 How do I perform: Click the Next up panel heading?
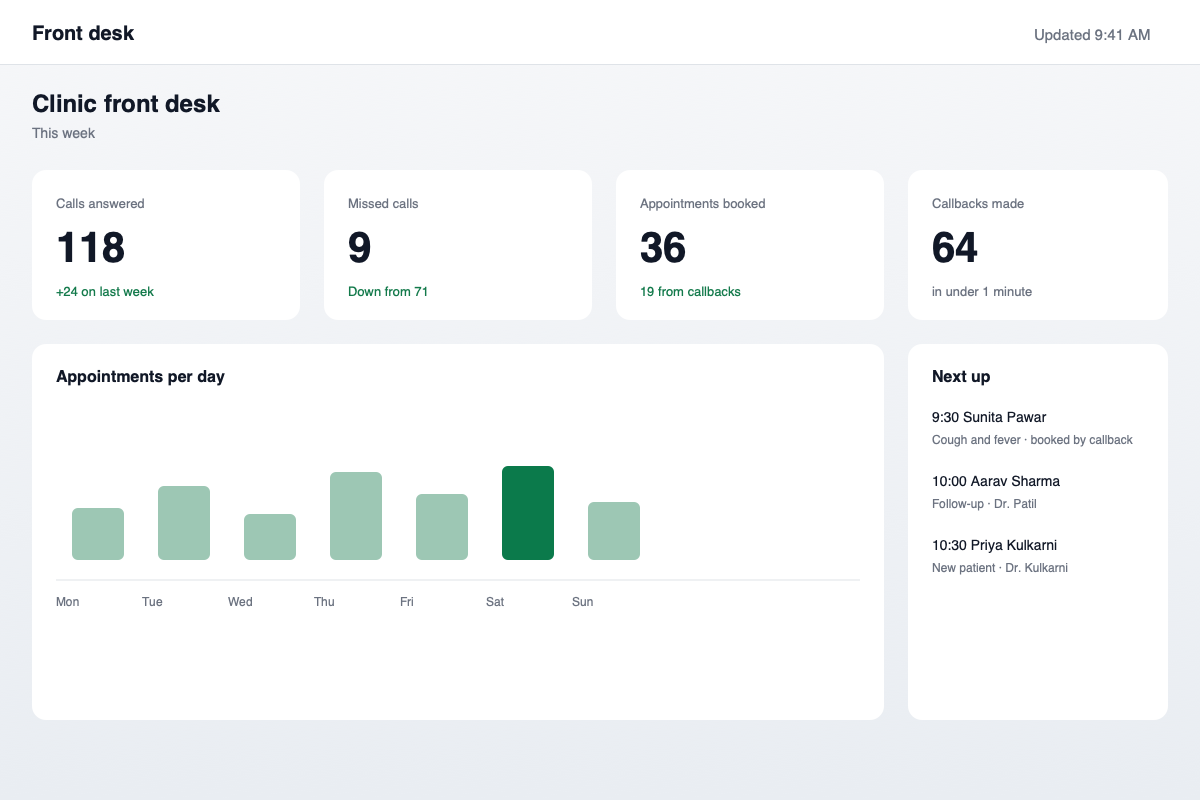coord(961,377)
